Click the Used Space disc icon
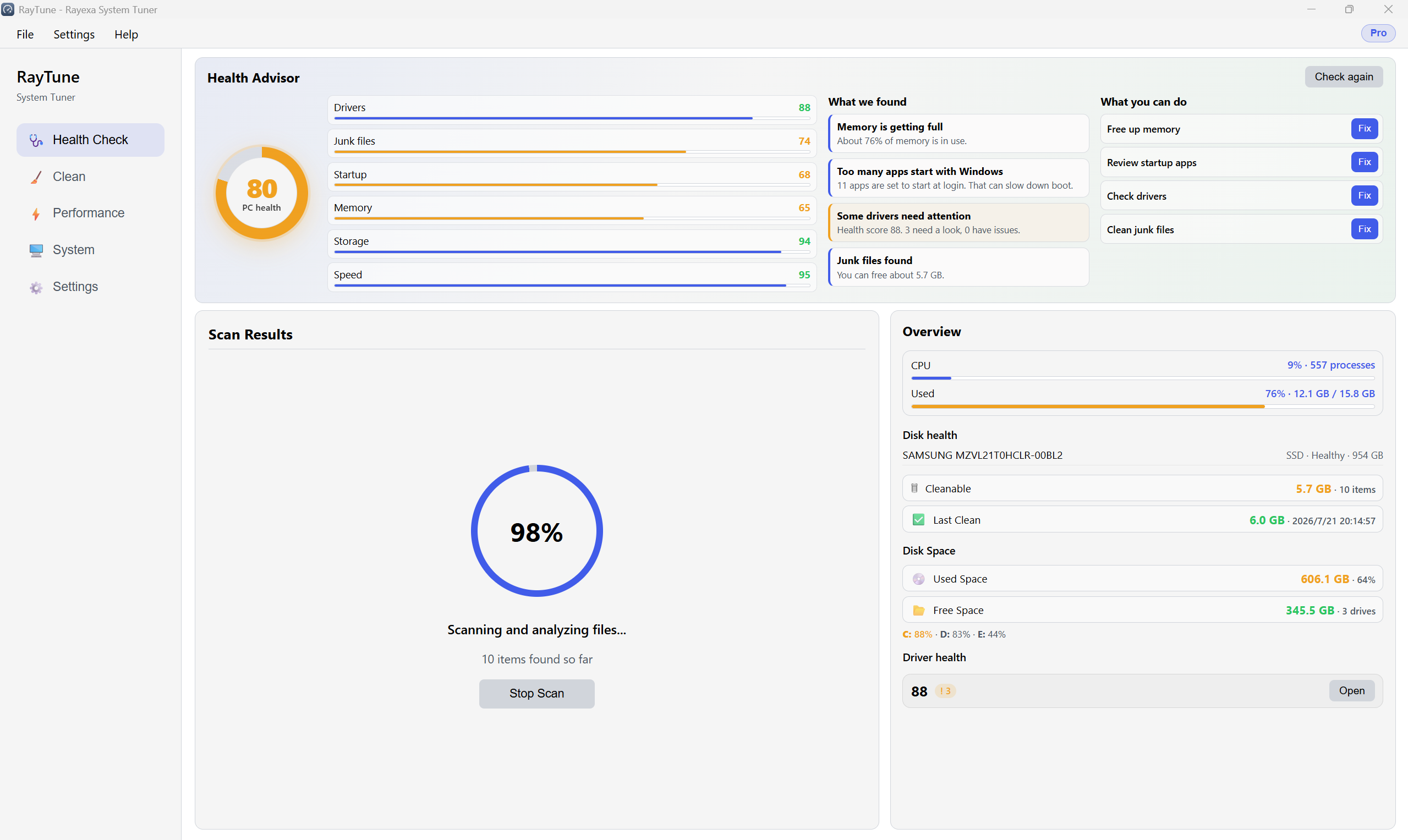This screenshot has width=1408, height=840. point(918,579)
